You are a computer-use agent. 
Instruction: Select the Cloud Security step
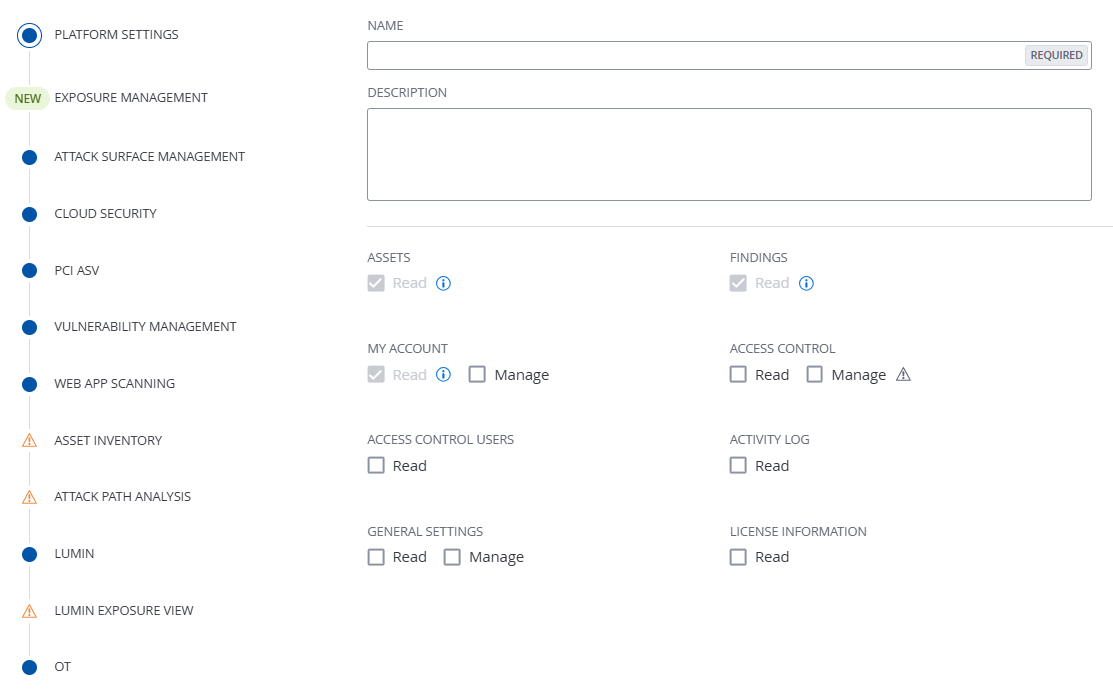coord(105,214)
